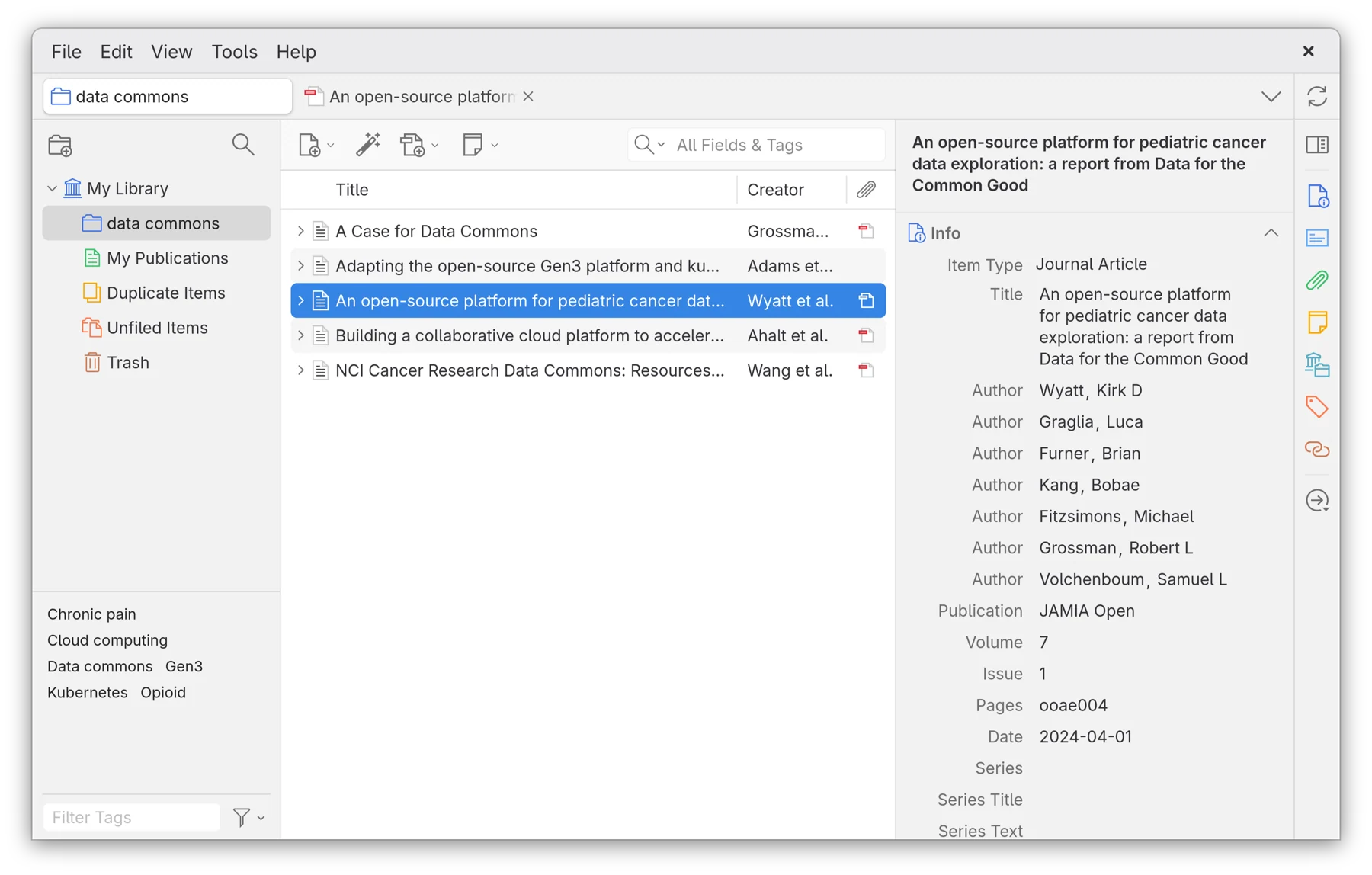
Task: Click the New Item toolbar button
Action: coord(316,145)
